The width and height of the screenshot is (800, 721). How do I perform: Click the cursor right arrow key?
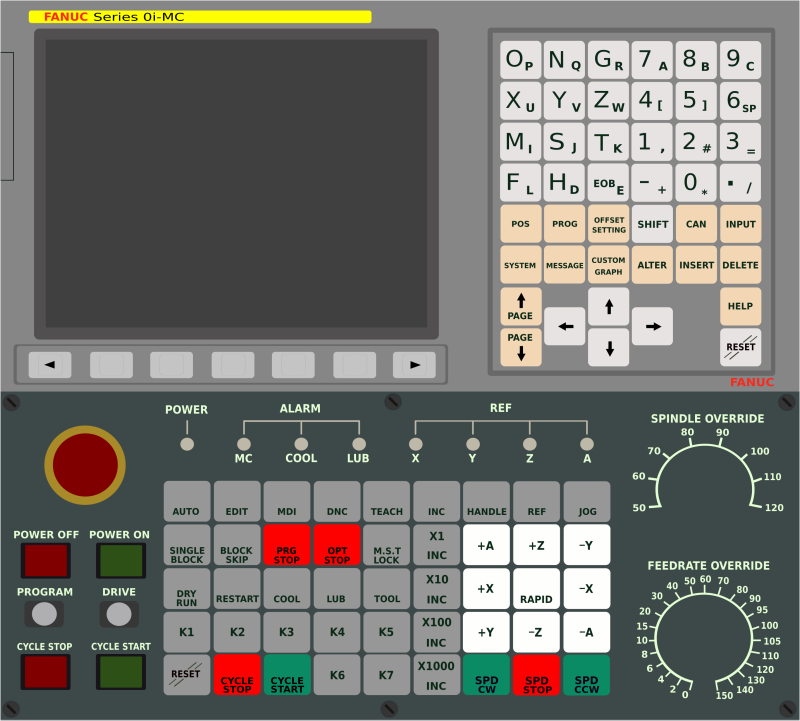(x=653, y=326)
